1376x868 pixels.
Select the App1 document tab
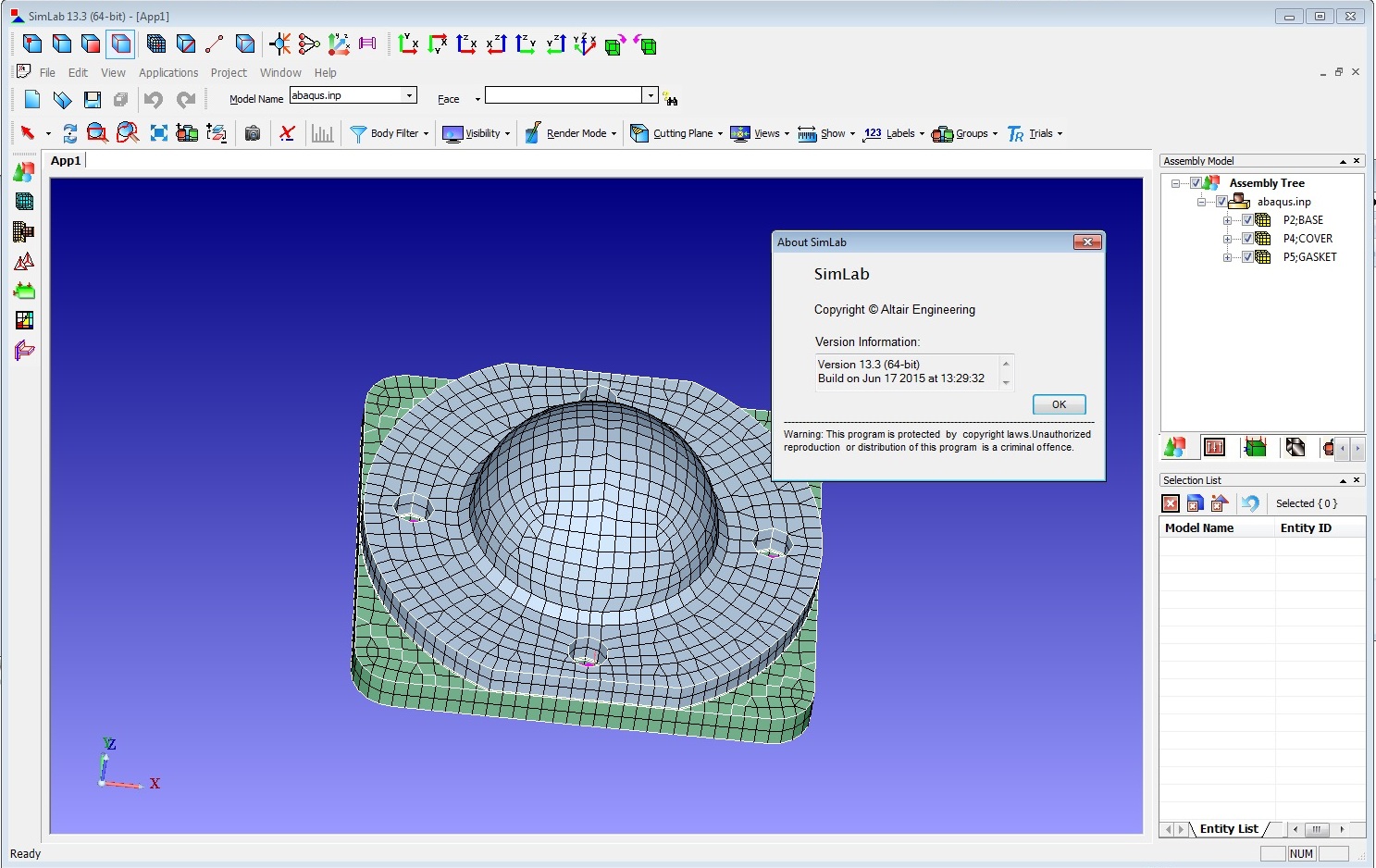coord(66,160)
